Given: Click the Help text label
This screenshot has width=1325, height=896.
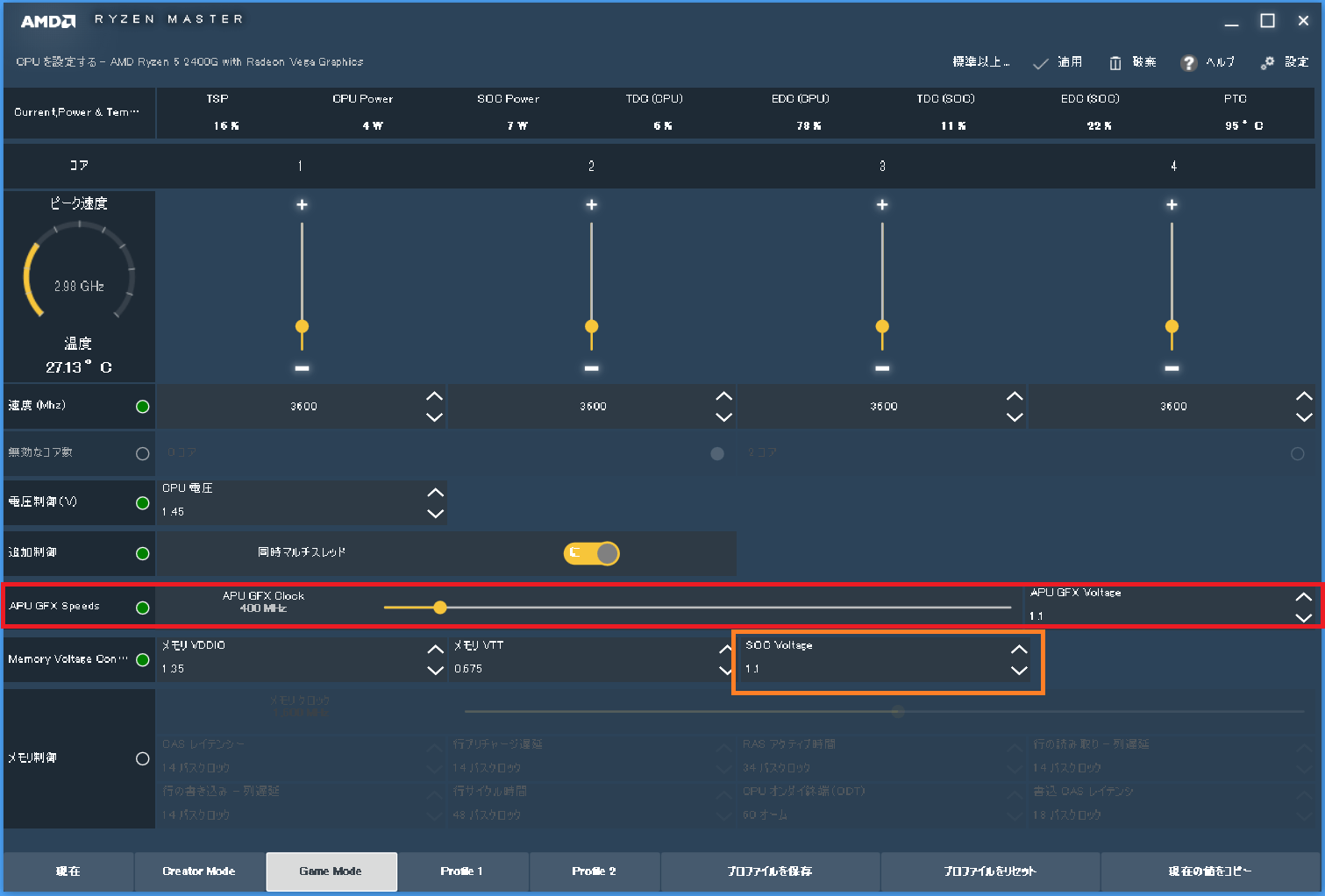Looking at the screenshot, I should tap(1220, 62).
